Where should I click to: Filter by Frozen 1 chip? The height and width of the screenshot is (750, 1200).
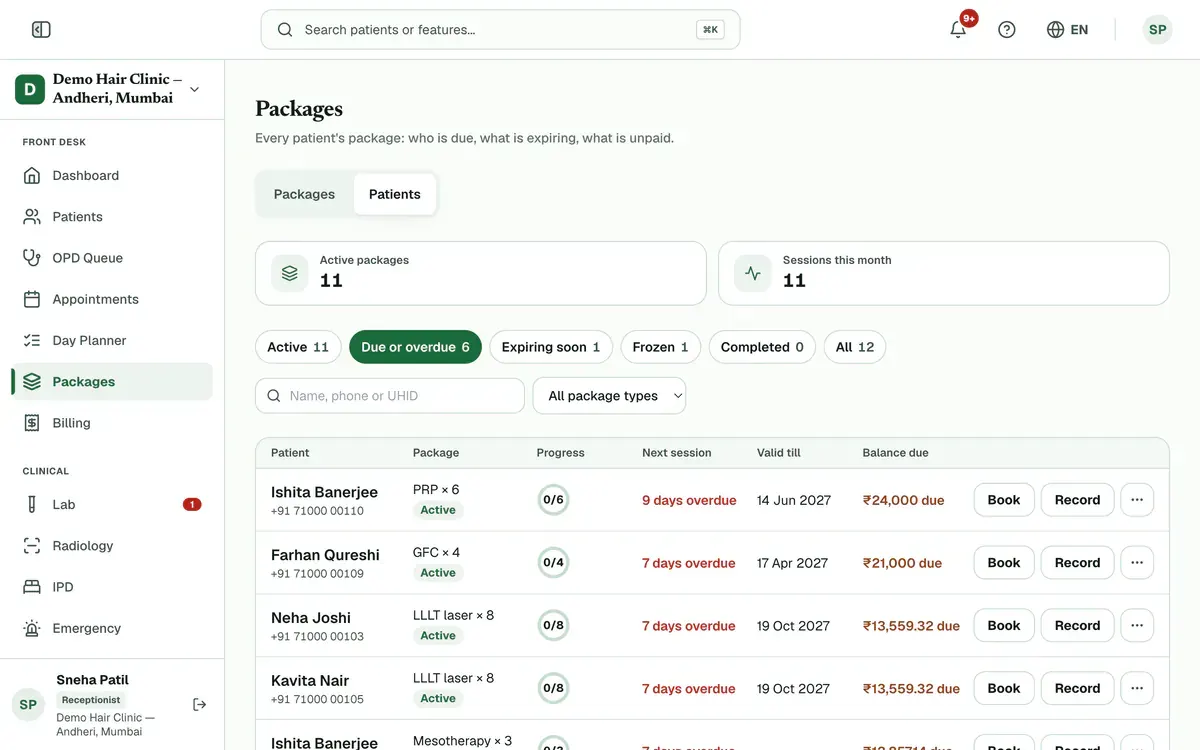(661, 347)
